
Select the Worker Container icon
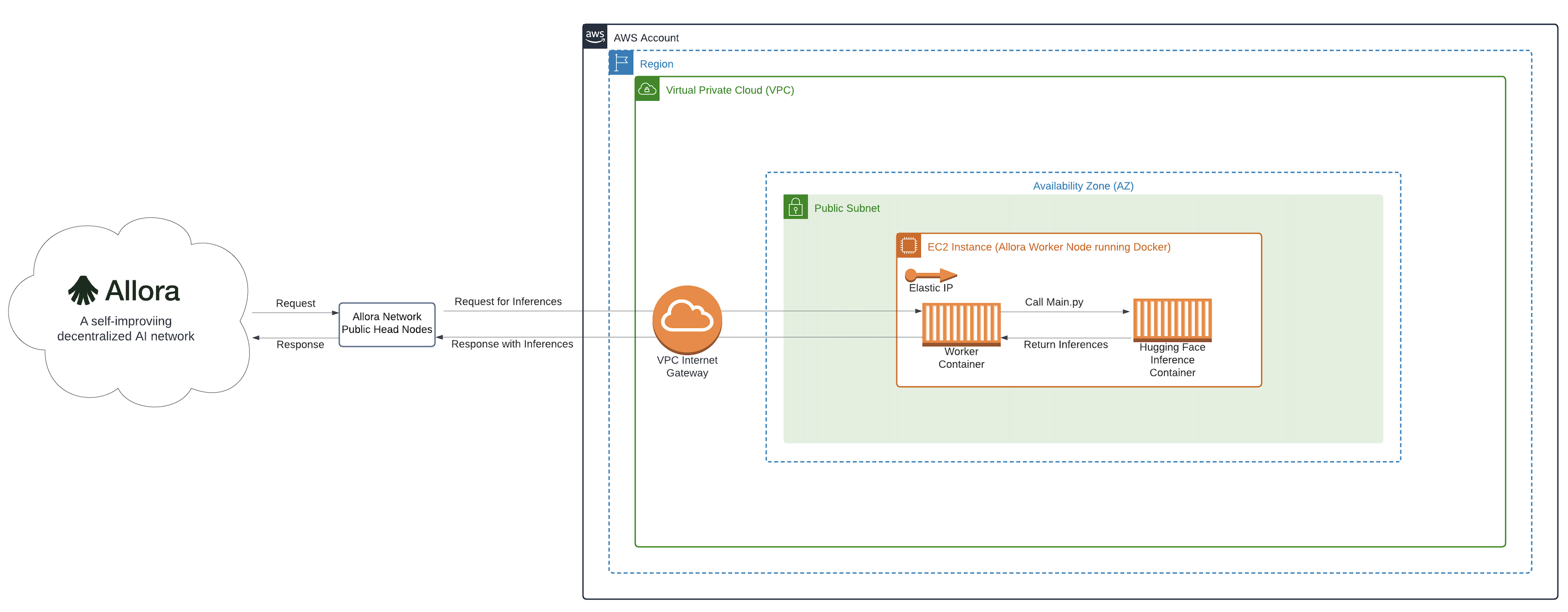tap(961, 324)
